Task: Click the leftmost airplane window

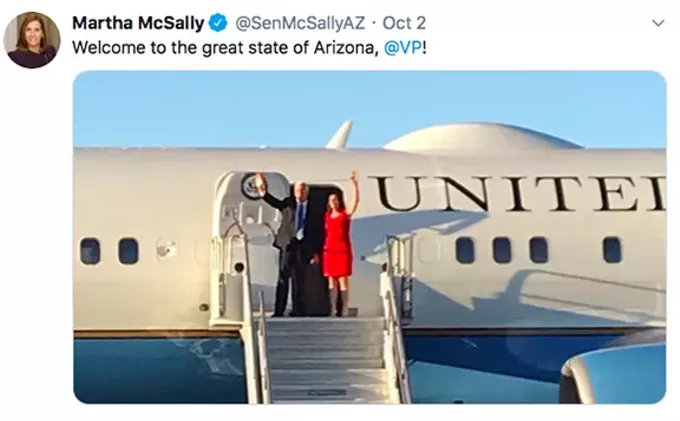Action: click(90, 251)
